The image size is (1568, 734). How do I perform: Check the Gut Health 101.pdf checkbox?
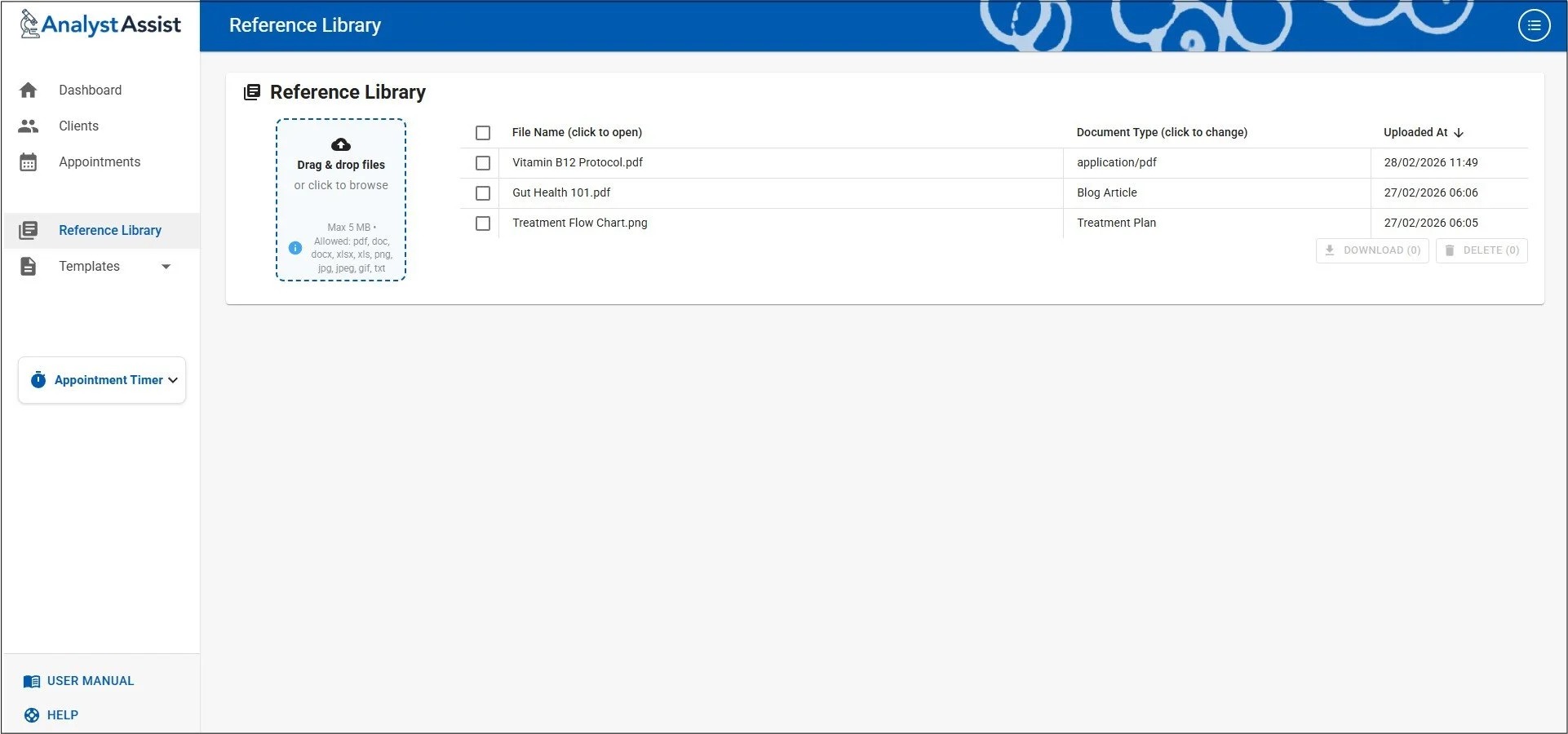pyautogui.click(x=483, y=193)
